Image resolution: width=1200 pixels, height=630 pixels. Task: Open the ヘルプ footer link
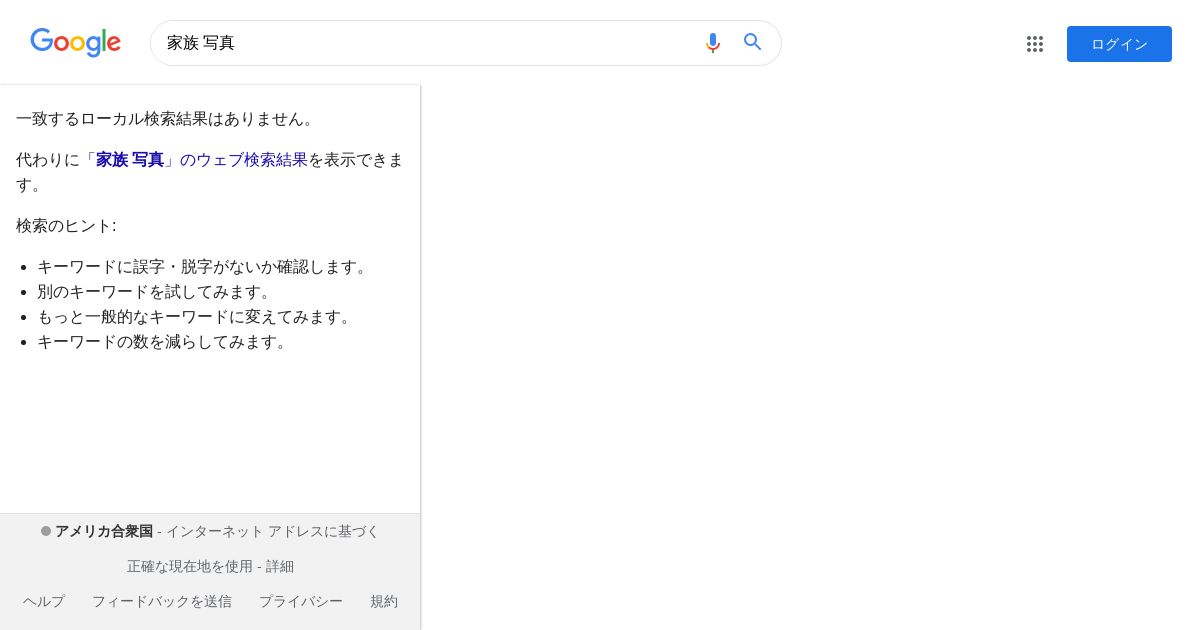pyautogui.click(x=44, y=601)
